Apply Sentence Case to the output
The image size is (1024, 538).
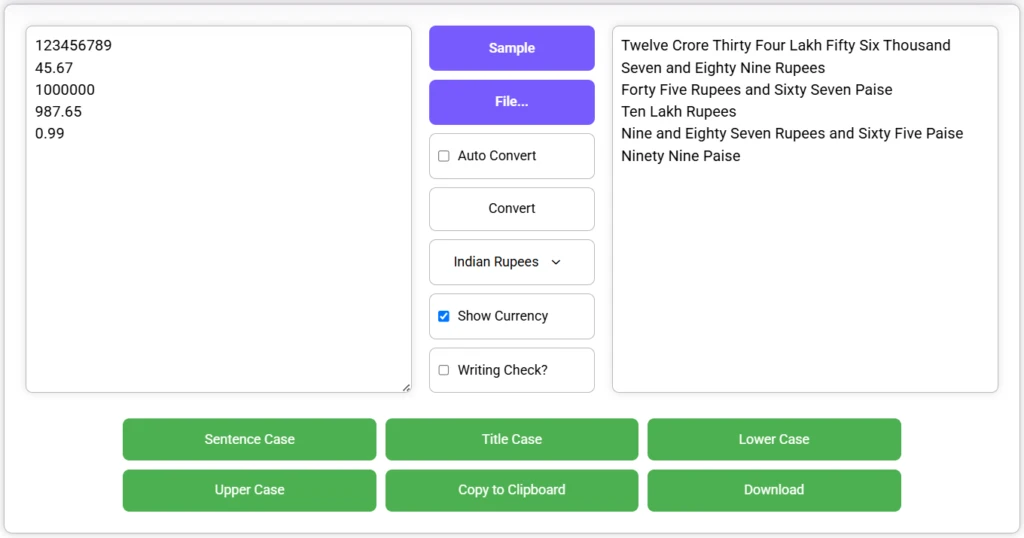pyautogui.click(x=249, y=439)
